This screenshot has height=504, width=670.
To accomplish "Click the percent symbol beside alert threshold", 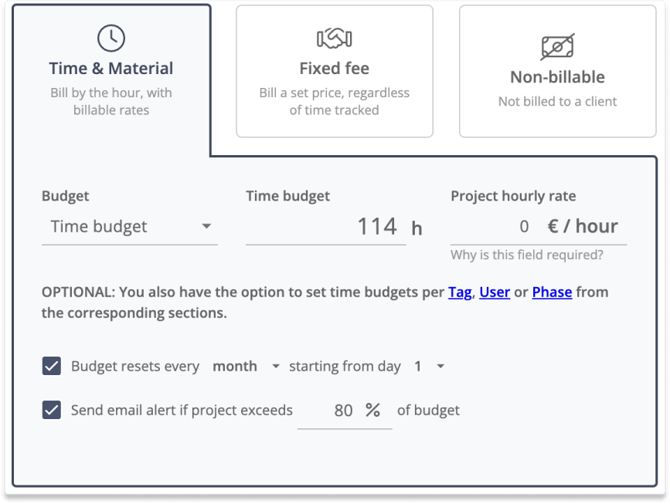I will click(x=373, y=410).
